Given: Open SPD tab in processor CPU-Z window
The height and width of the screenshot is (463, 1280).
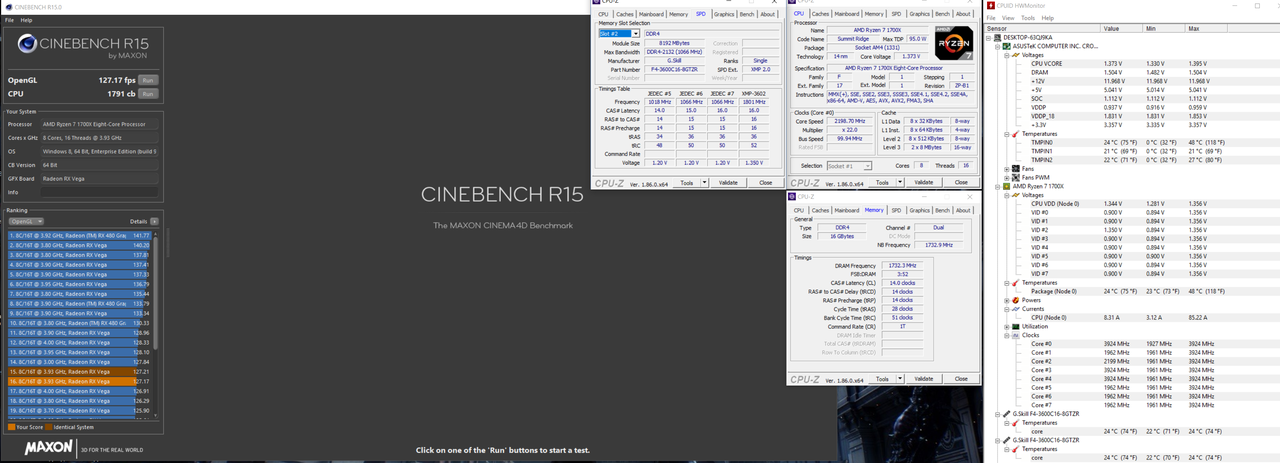Looking at the screenshot, I should (897, 14).
